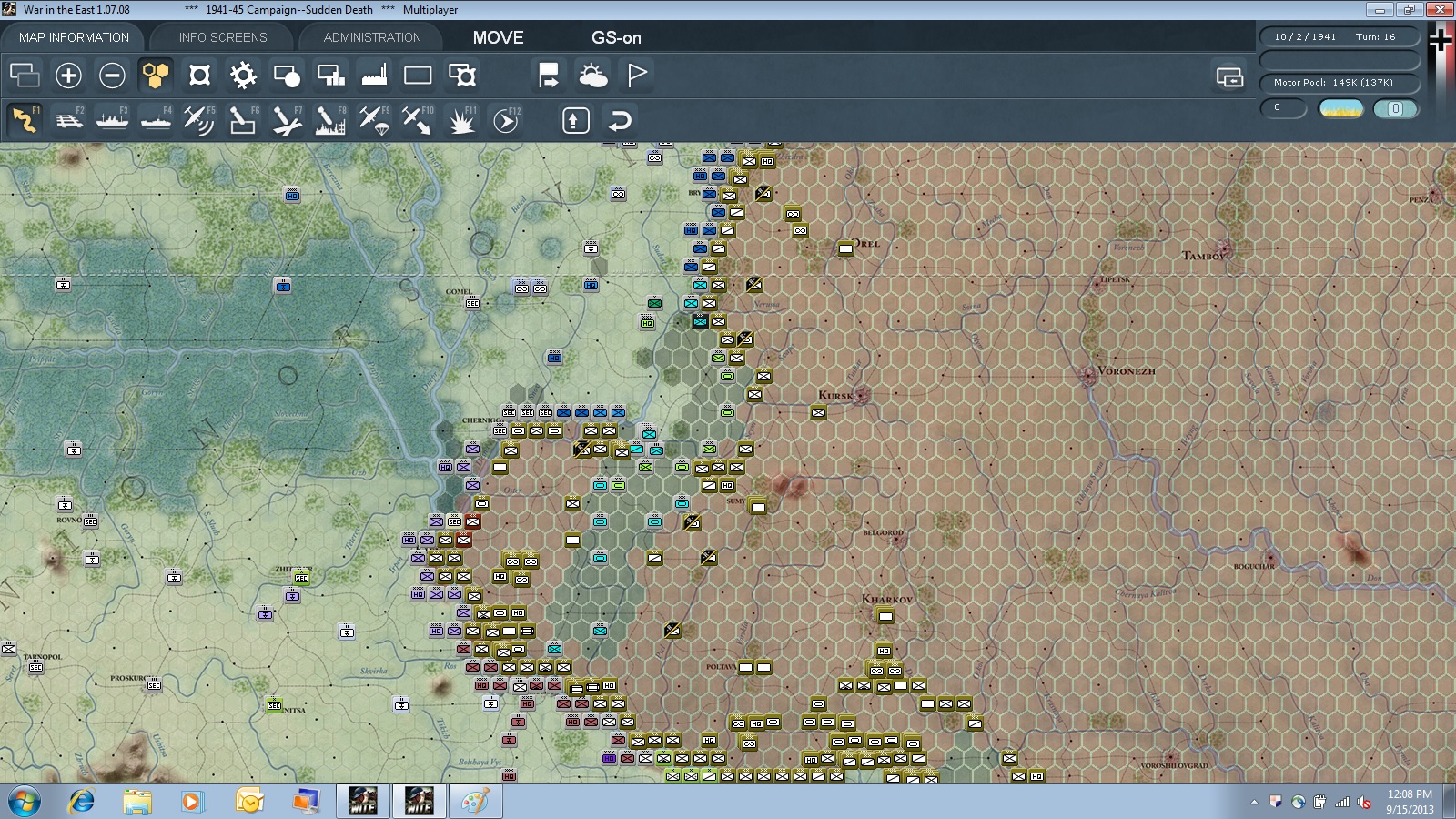The image size is (1456, 819).
Task: Open the ADMINISTRATION tab
Action: [x=372, y=37]
